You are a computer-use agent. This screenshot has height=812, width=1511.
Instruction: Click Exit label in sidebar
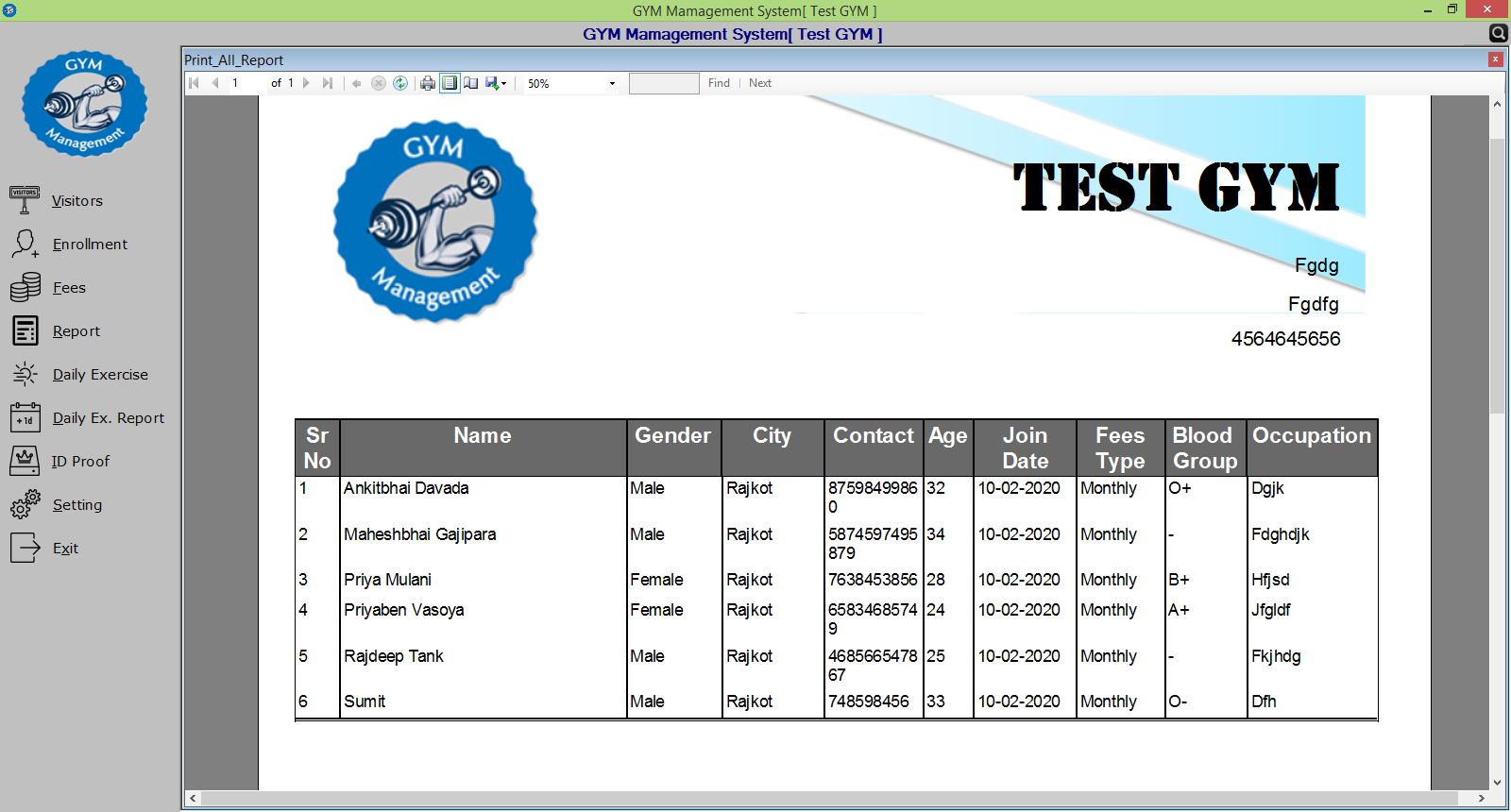pyautogui.click(x=65, y=549)
